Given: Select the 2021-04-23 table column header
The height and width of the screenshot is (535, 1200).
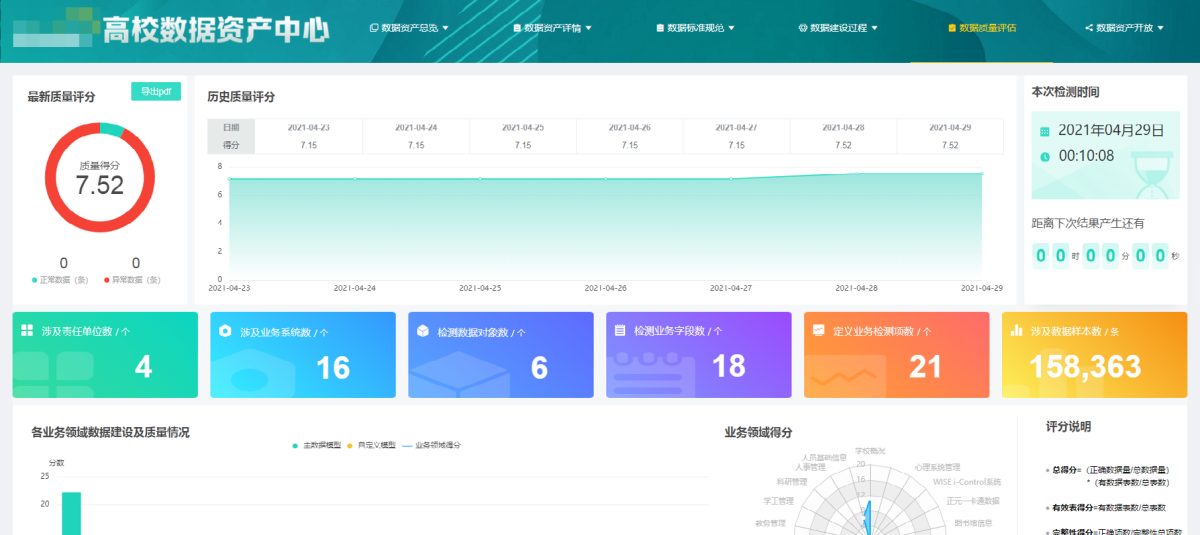Looking at the screenshot, I should pos(309,128).
